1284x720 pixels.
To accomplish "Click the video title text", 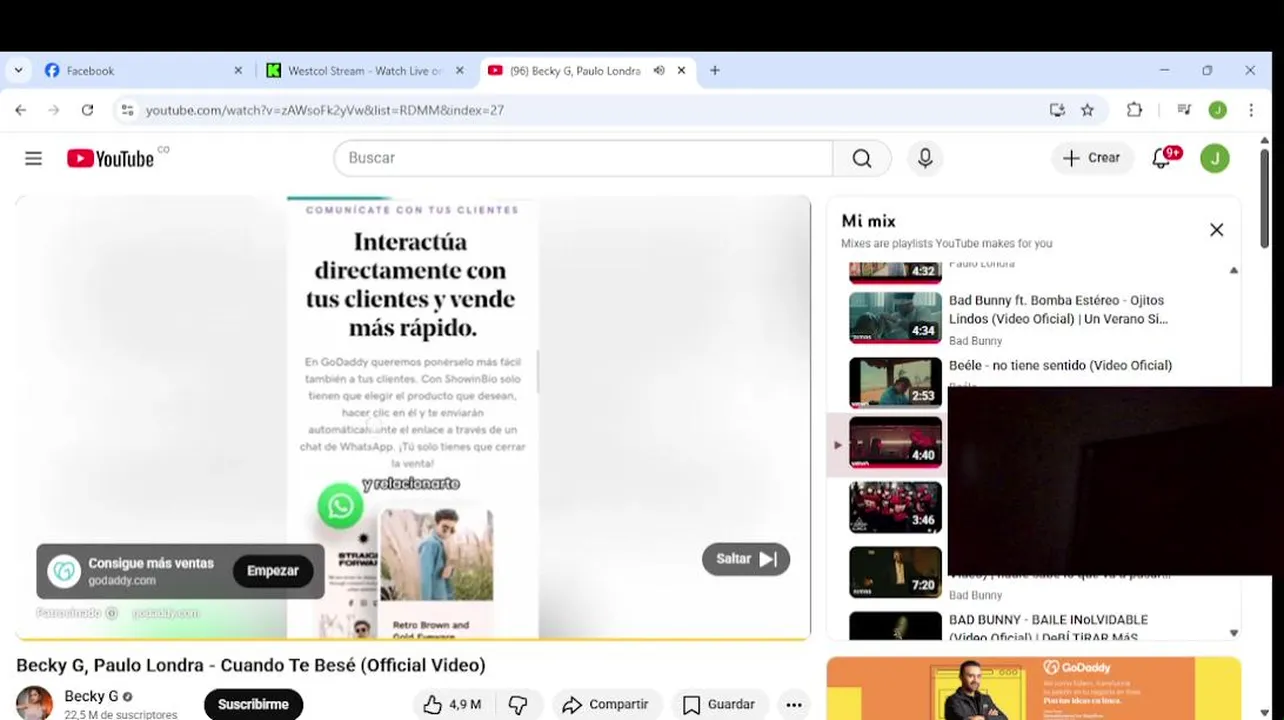I will pyautogui.click(x=251, y=665).
